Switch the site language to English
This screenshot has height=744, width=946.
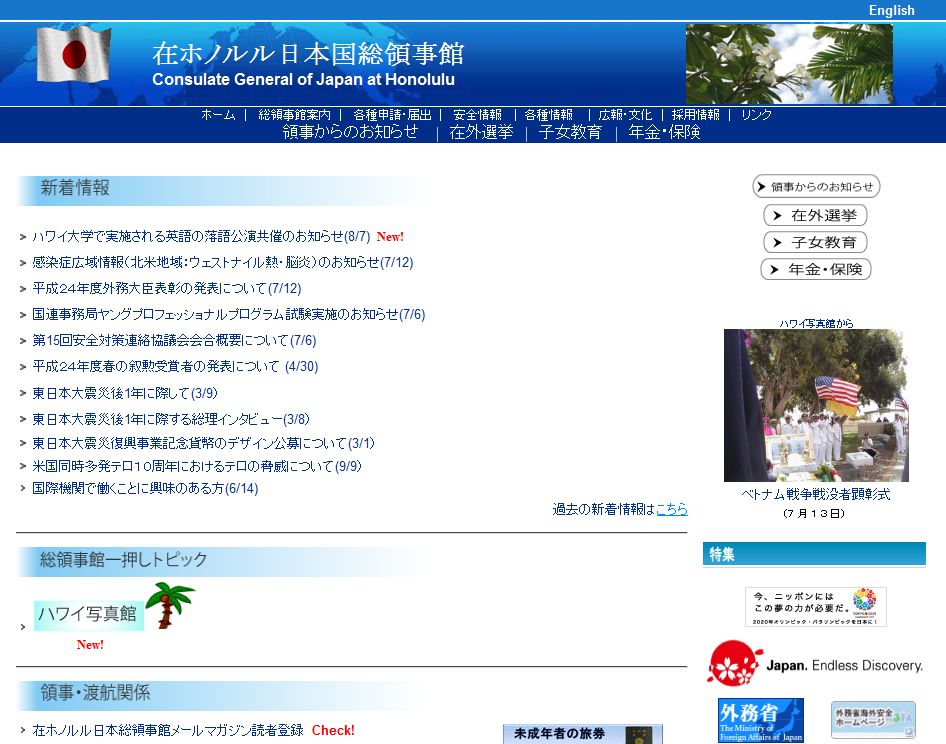[891, 10]
